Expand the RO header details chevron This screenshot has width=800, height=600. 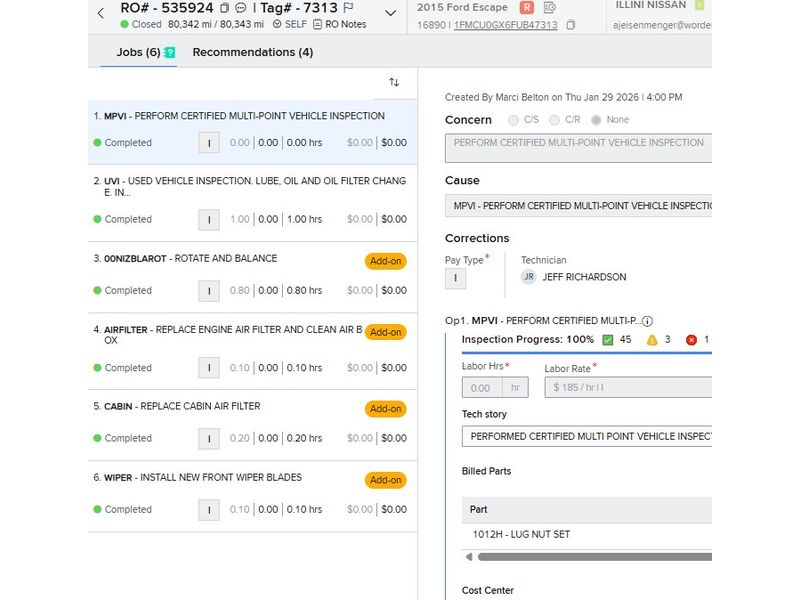[x=391, y=14]
